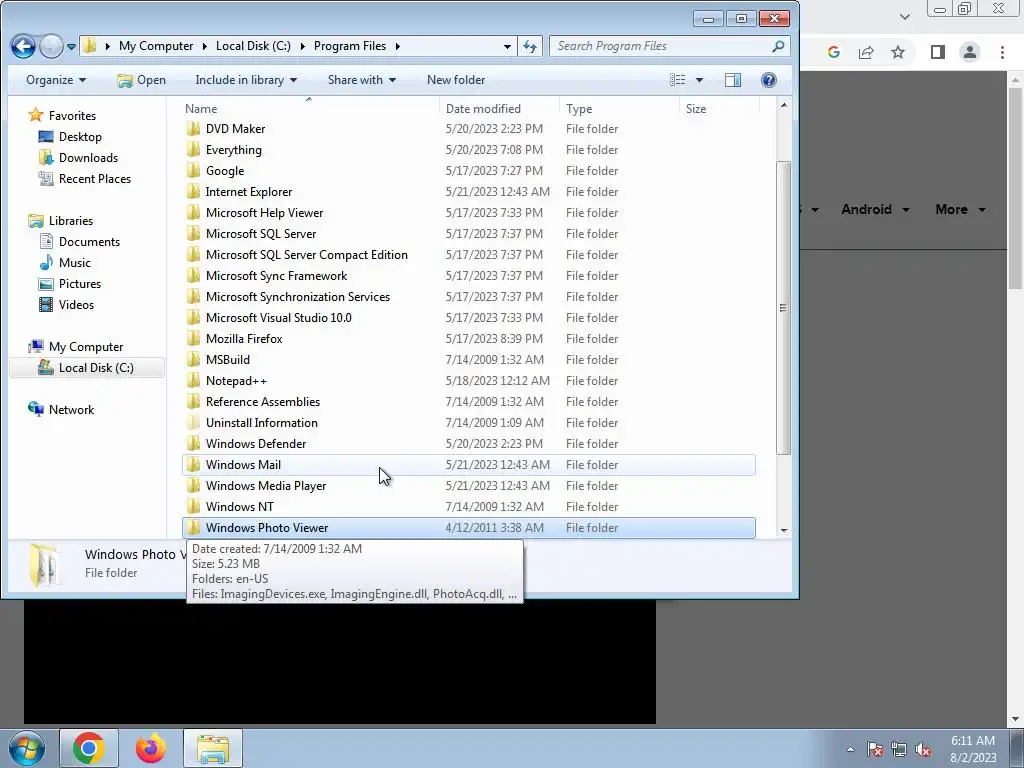Select the Windows Defender folder
Image resolution: width=1024 pixels, height=768 pixels.
click(x=255, y=443)
